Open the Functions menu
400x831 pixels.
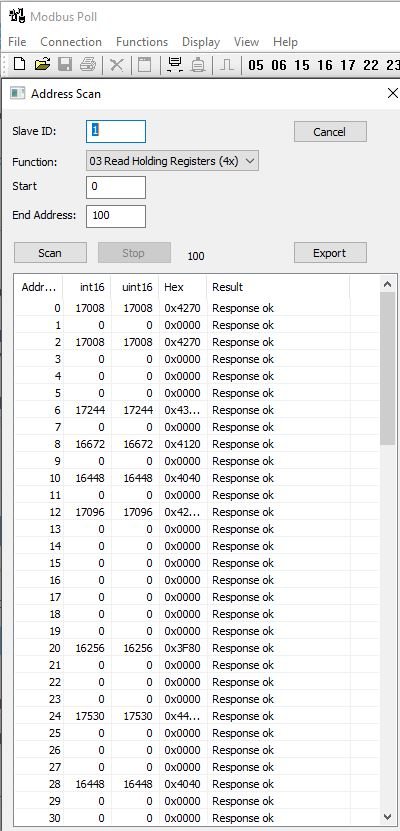point(142,42)
